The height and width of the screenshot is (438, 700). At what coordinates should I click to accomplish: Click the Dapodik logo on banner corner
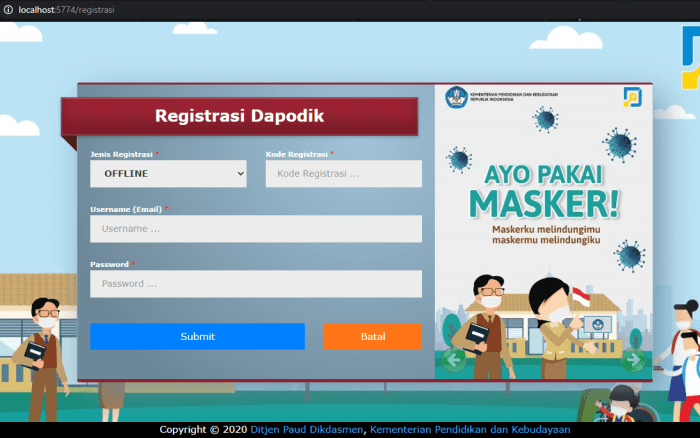[x=633, y=97]
